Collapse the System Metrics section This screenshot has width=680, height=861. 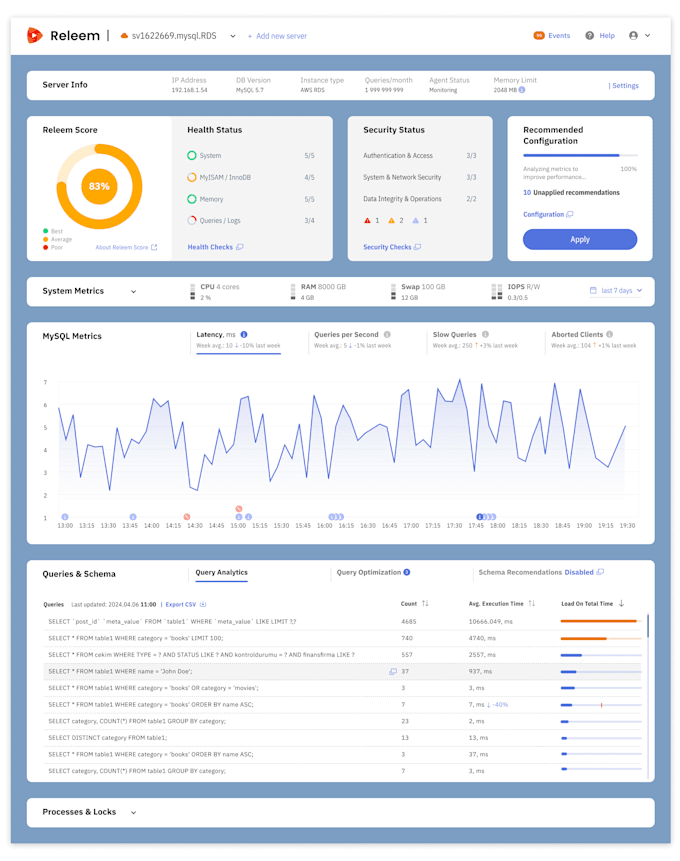pyautogui.click(x=133, y=292)
